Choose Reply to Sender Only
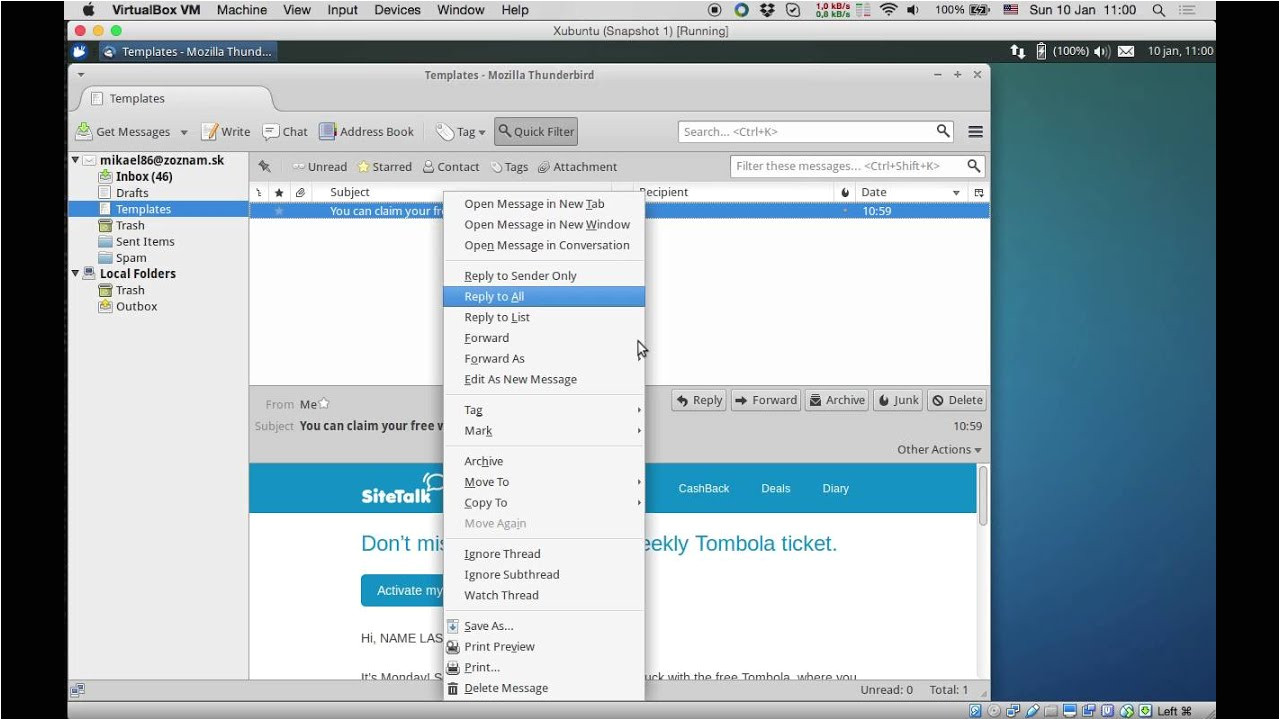Image resolution: width=1280 pixels, height=720 pixels. pyautogui.click(x=544, y=276)
